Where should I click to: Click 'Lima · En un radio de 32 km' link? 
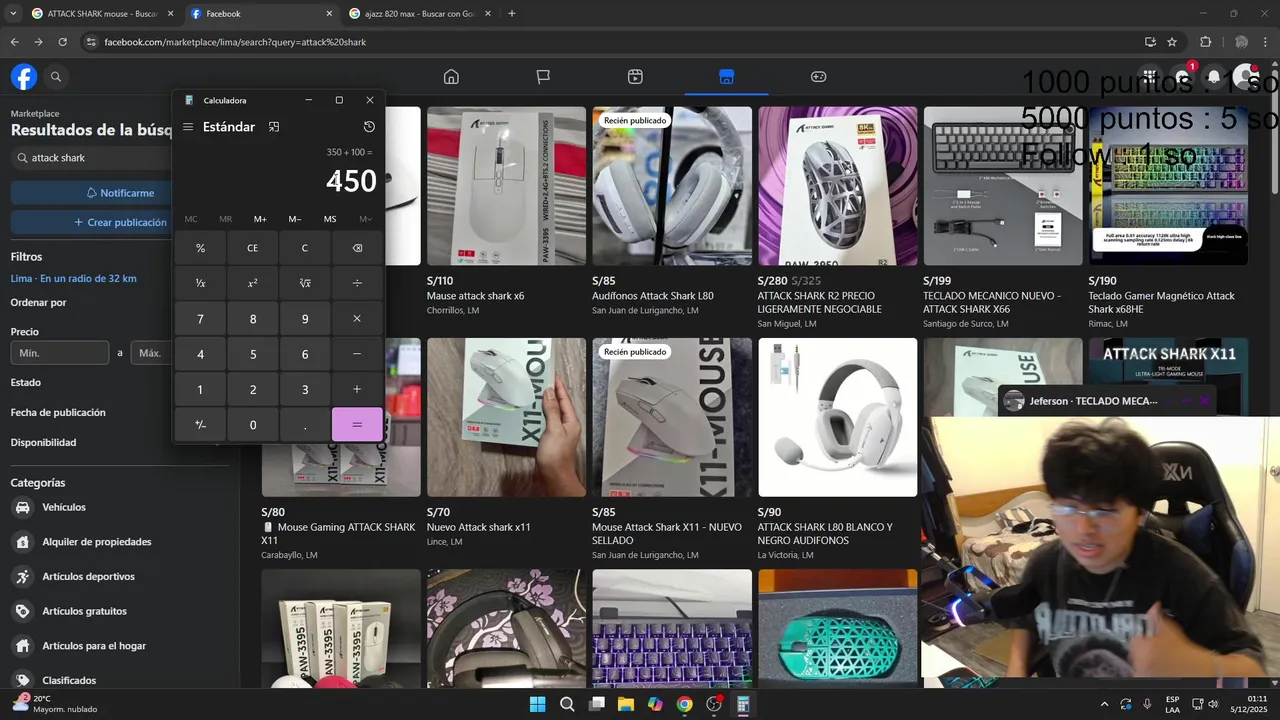[x=74, y=278]
